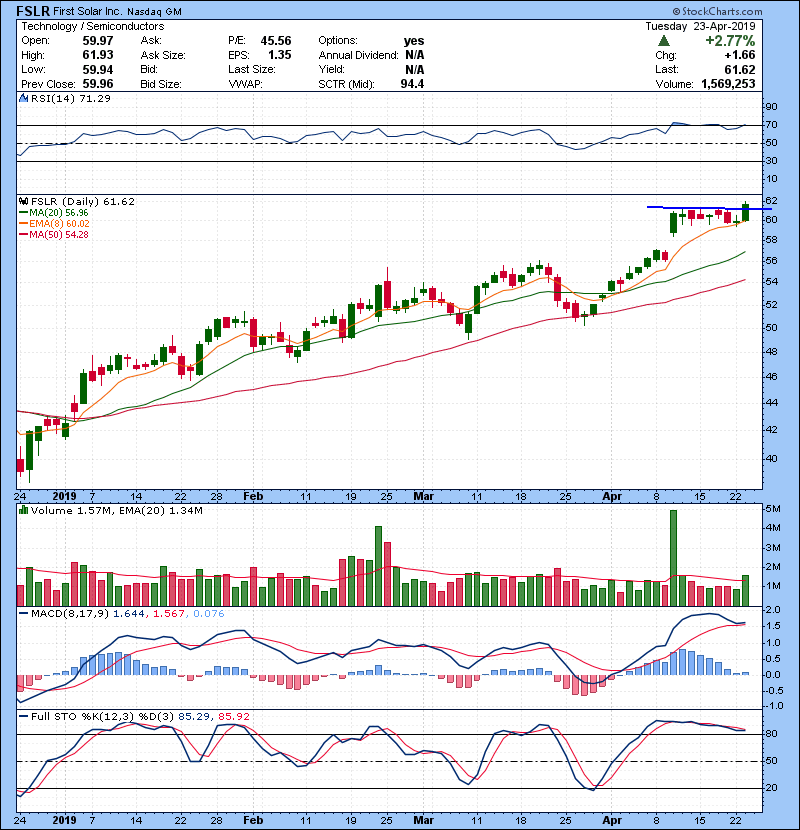Click the FSLR candlestick legend icon

23,201
